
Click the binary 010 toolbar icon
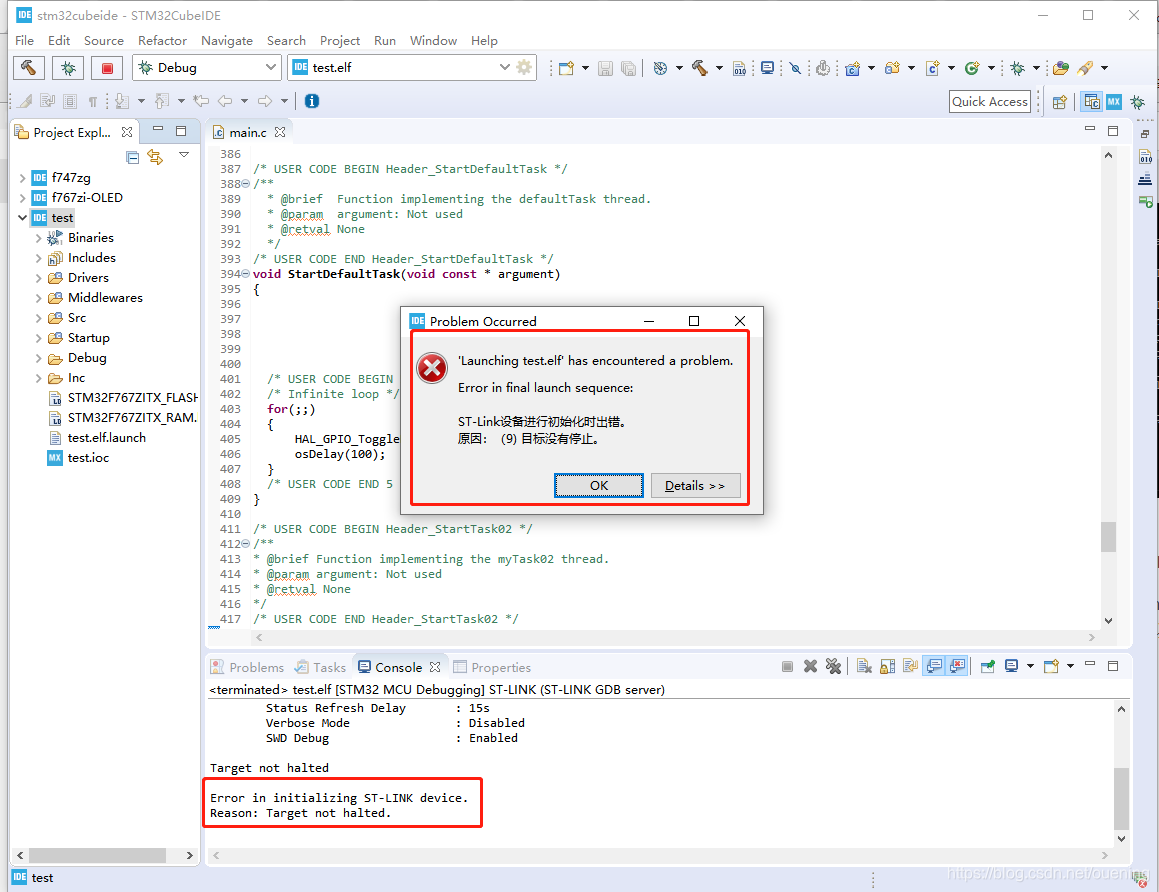(x=739, y=68)
